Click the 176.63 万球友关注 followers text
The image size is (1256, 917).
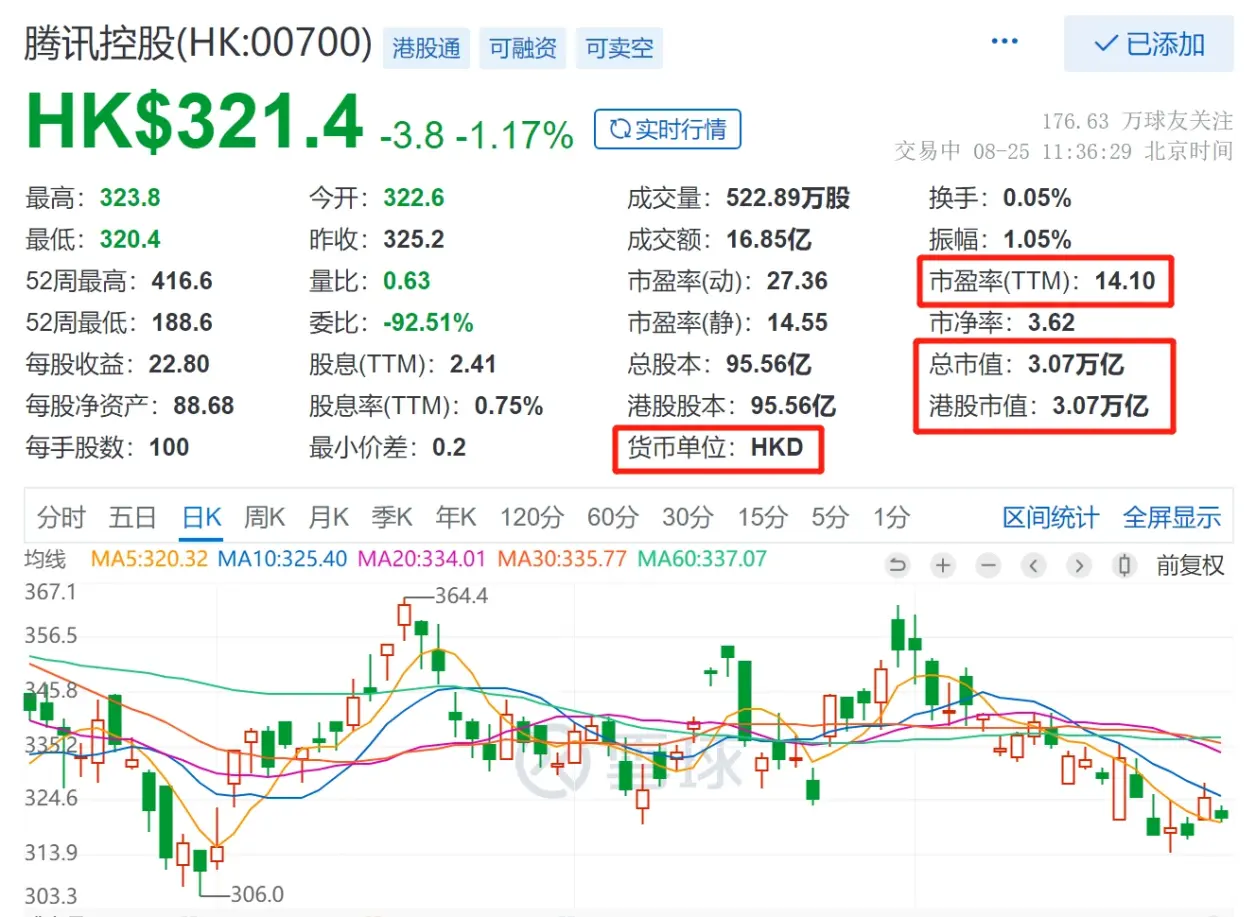point(1137,121)
